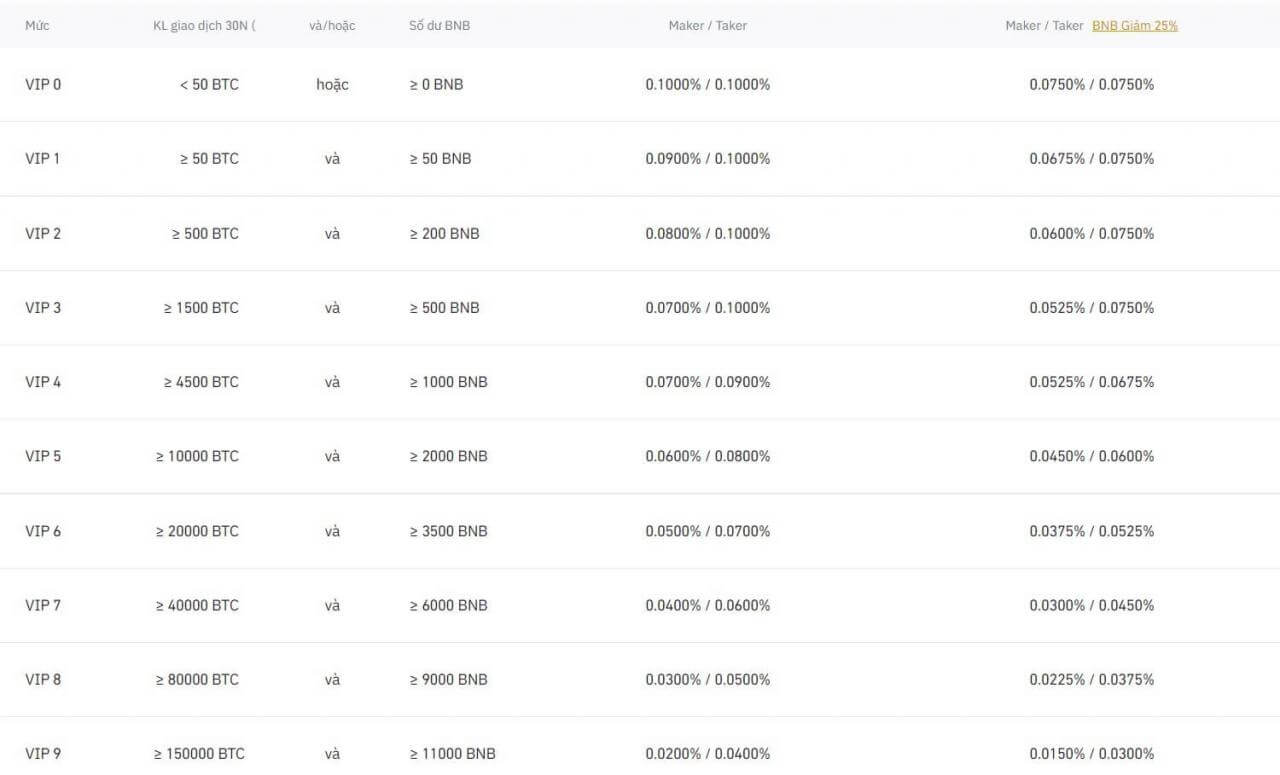Click the '≥ 40000 BTC' volume cell
The height and width of the screenshot is (775, 1280).
(197, 605)
